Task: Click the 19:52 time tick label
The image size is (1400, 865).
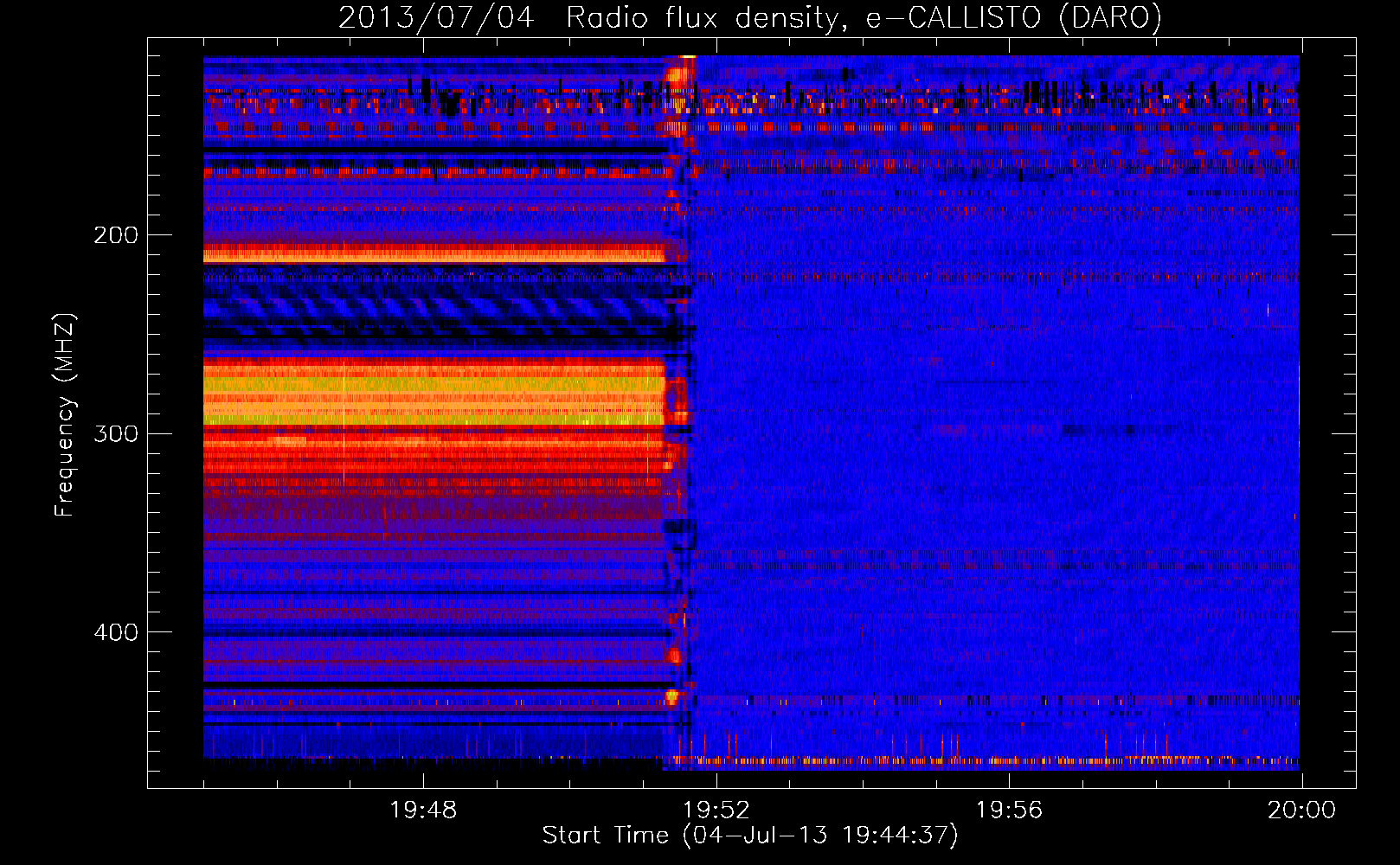Action: 716,811
